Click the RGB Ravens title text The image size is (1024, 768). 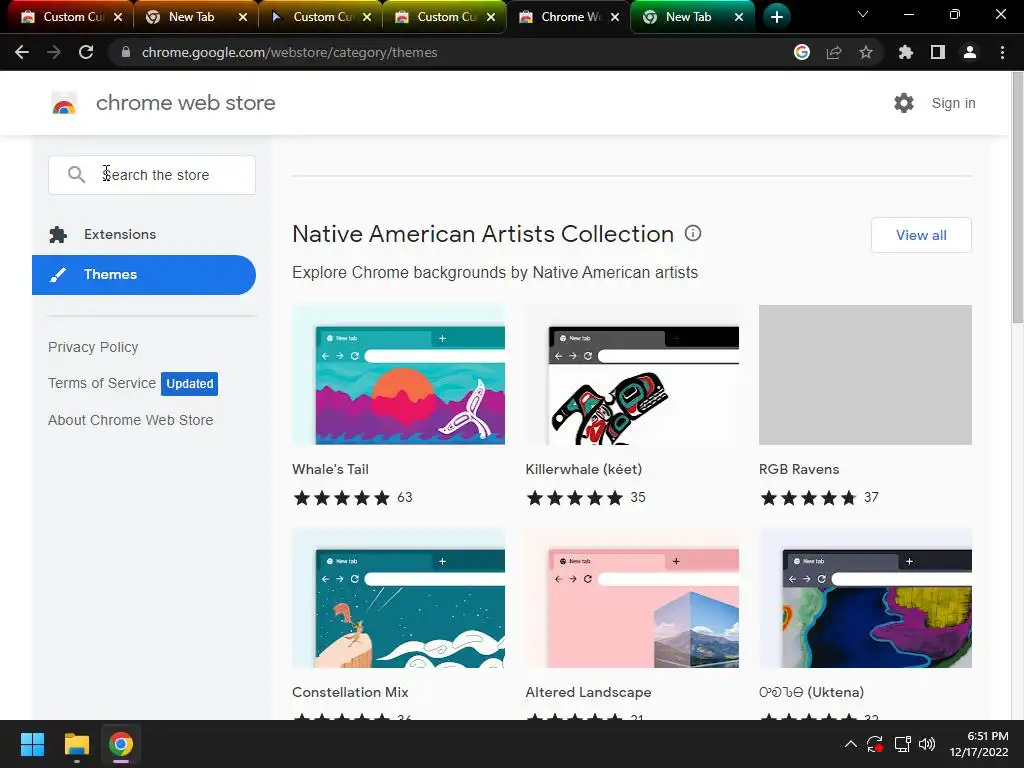click(799, 469)
